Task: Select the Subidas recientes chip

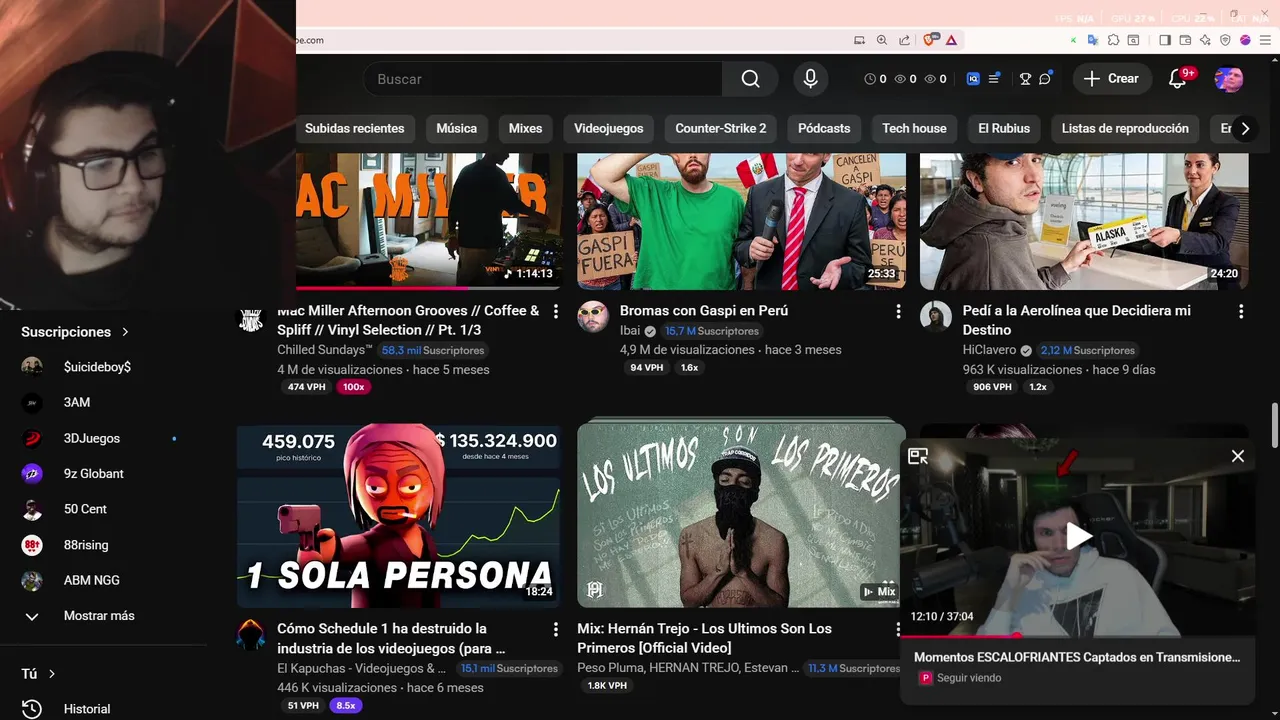Action: tap(354, 128)
